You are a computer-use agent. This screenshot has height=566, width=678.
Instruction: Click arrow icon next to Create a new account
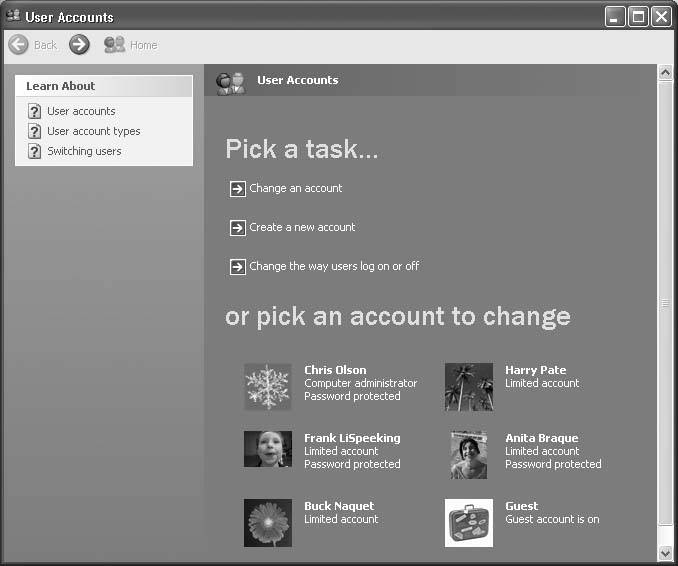click(x=237, y=228)
